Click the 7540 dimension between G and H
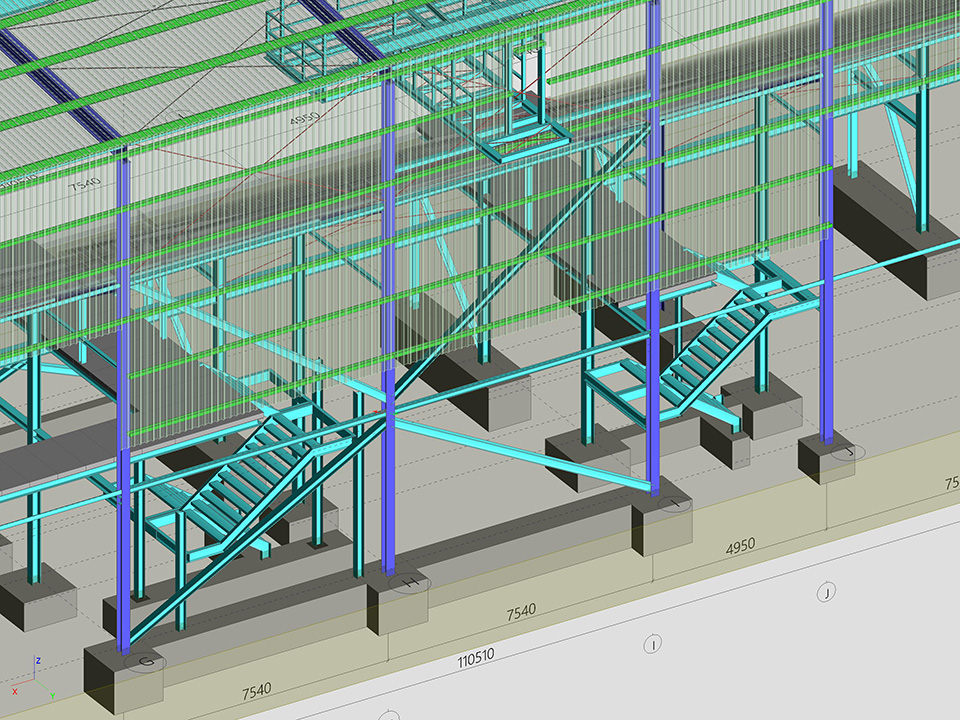 tap(256, 690)
